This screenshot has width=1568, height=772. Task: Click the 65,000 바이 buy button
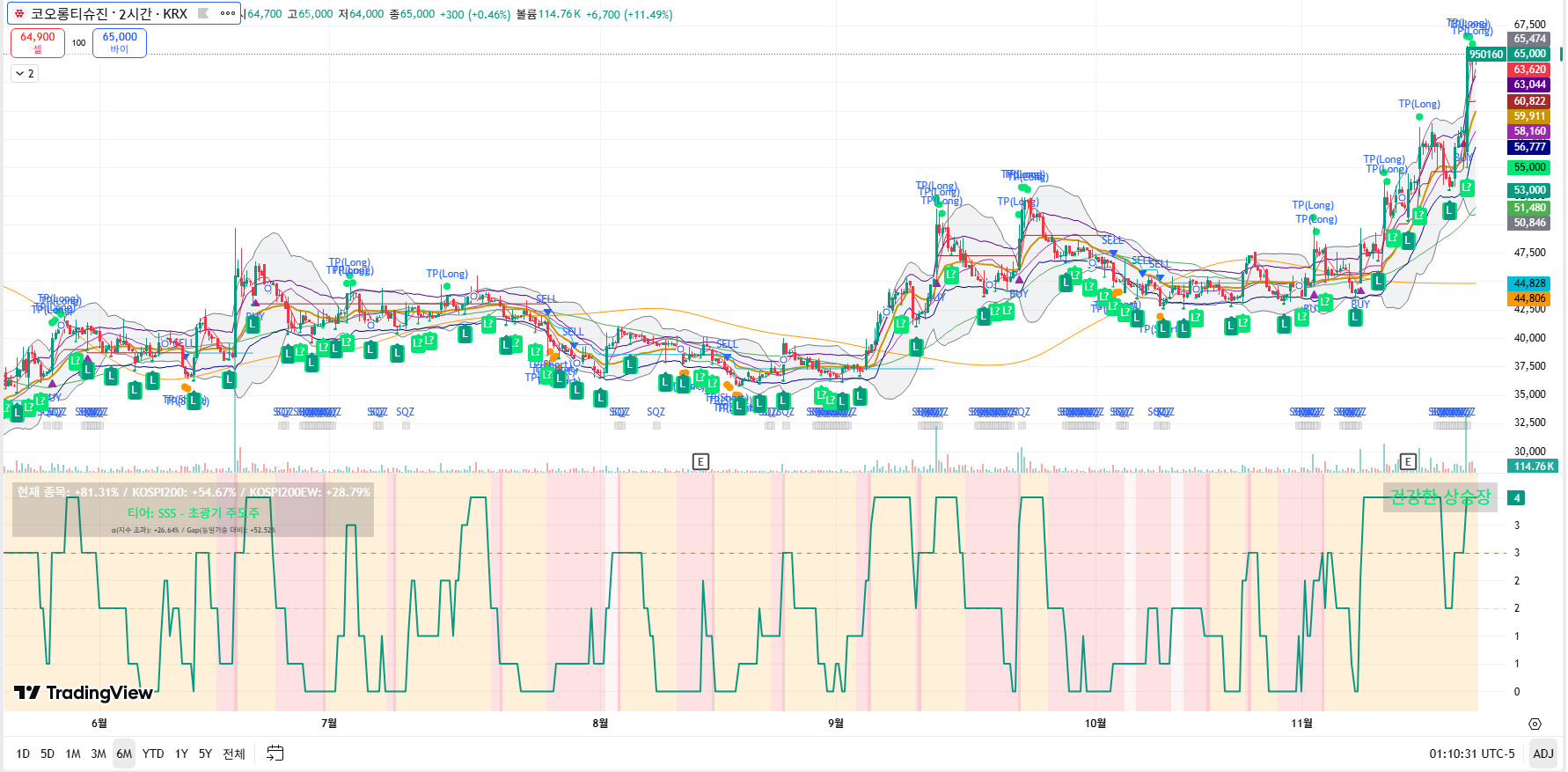click(120, 42)
